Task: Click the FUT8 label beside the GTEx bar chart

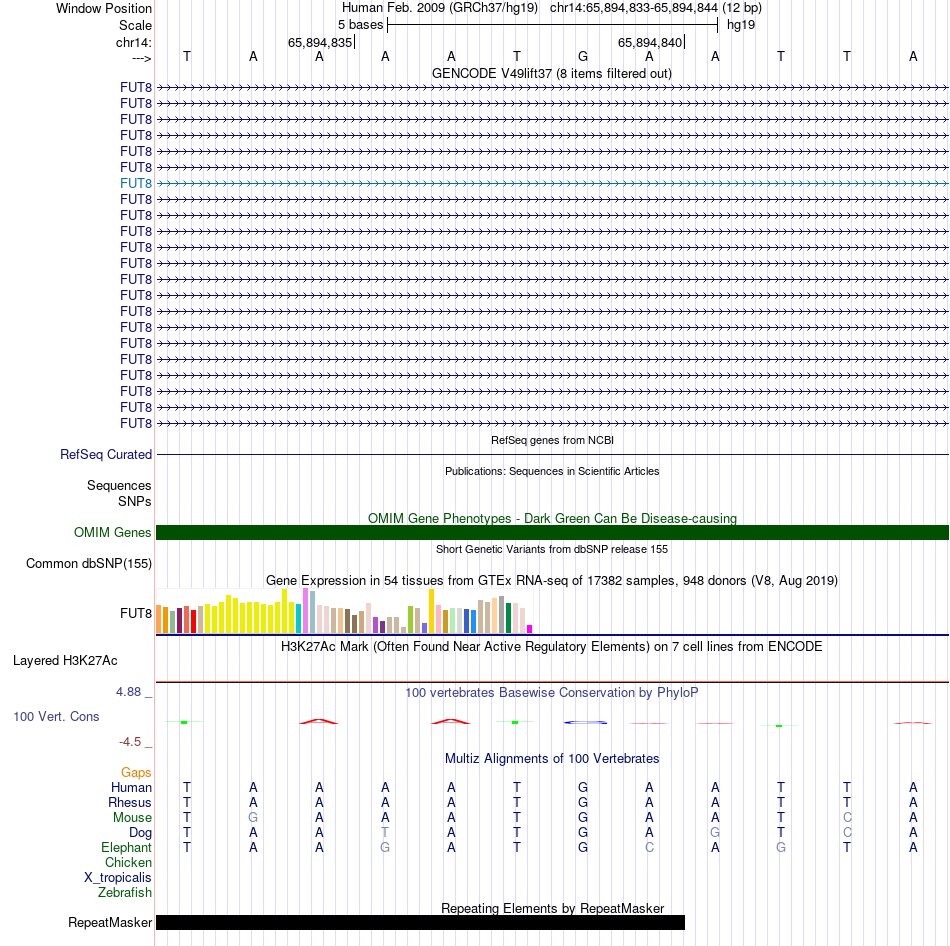Action: (136, 613)
